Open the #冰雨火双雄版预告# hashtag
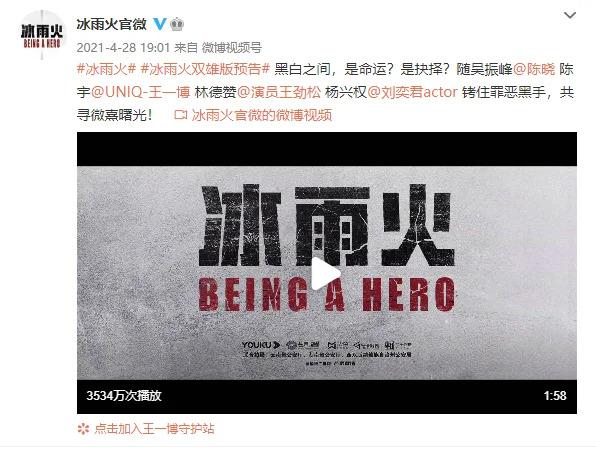Screen dimensions: 596x450 click(205, 69)
